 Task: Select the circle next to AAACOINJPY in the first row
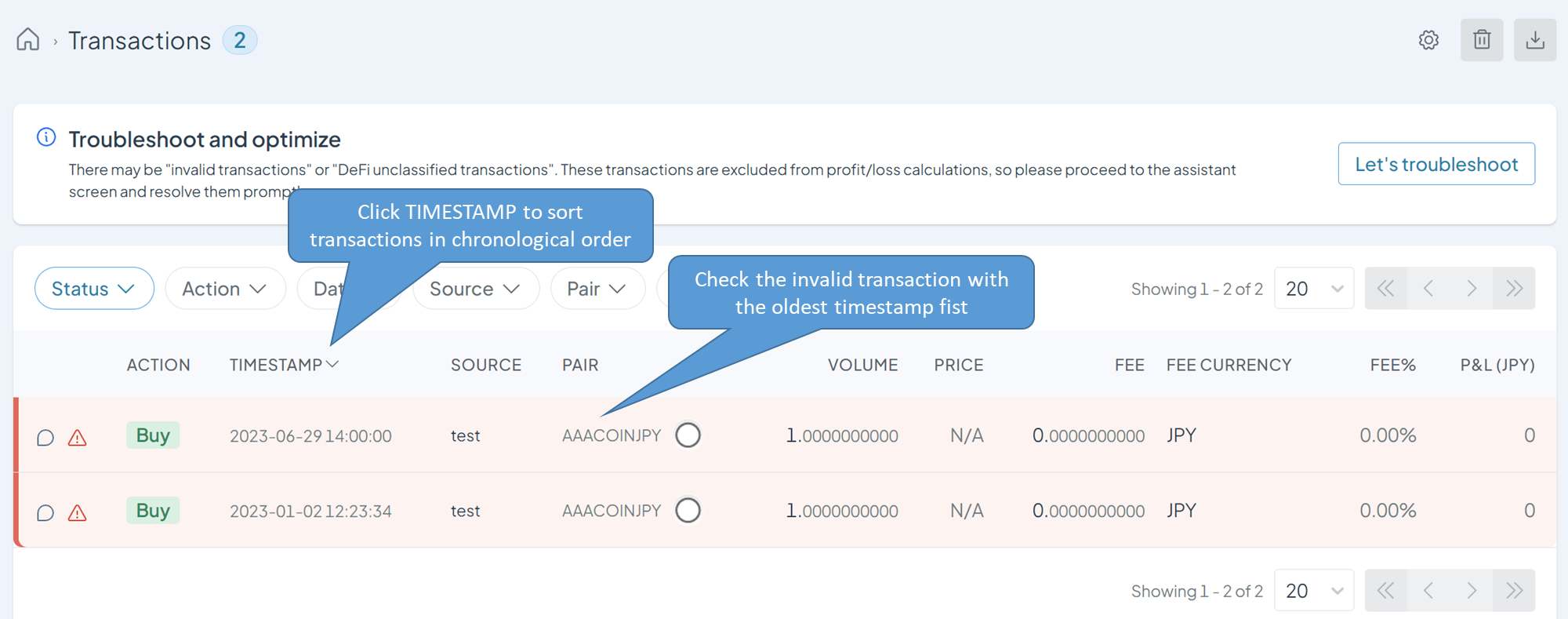pos(688,435)
